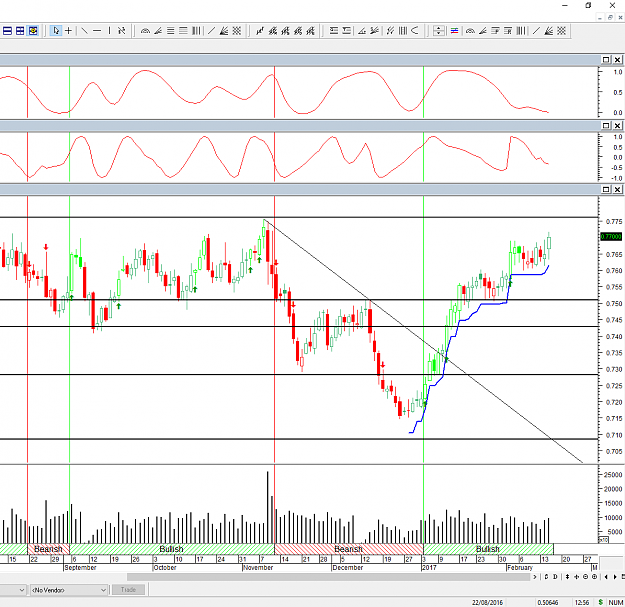
Task: Click the circled minus zoom-out icon
Action: (585, 577)
